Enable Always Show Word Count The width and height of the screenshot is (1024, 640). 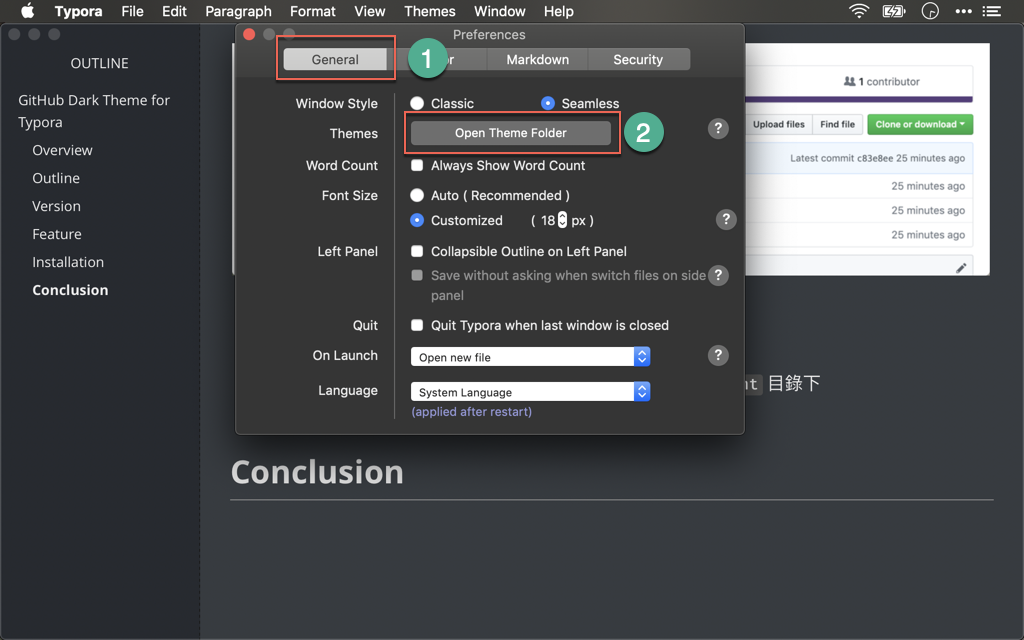(417, 165)
